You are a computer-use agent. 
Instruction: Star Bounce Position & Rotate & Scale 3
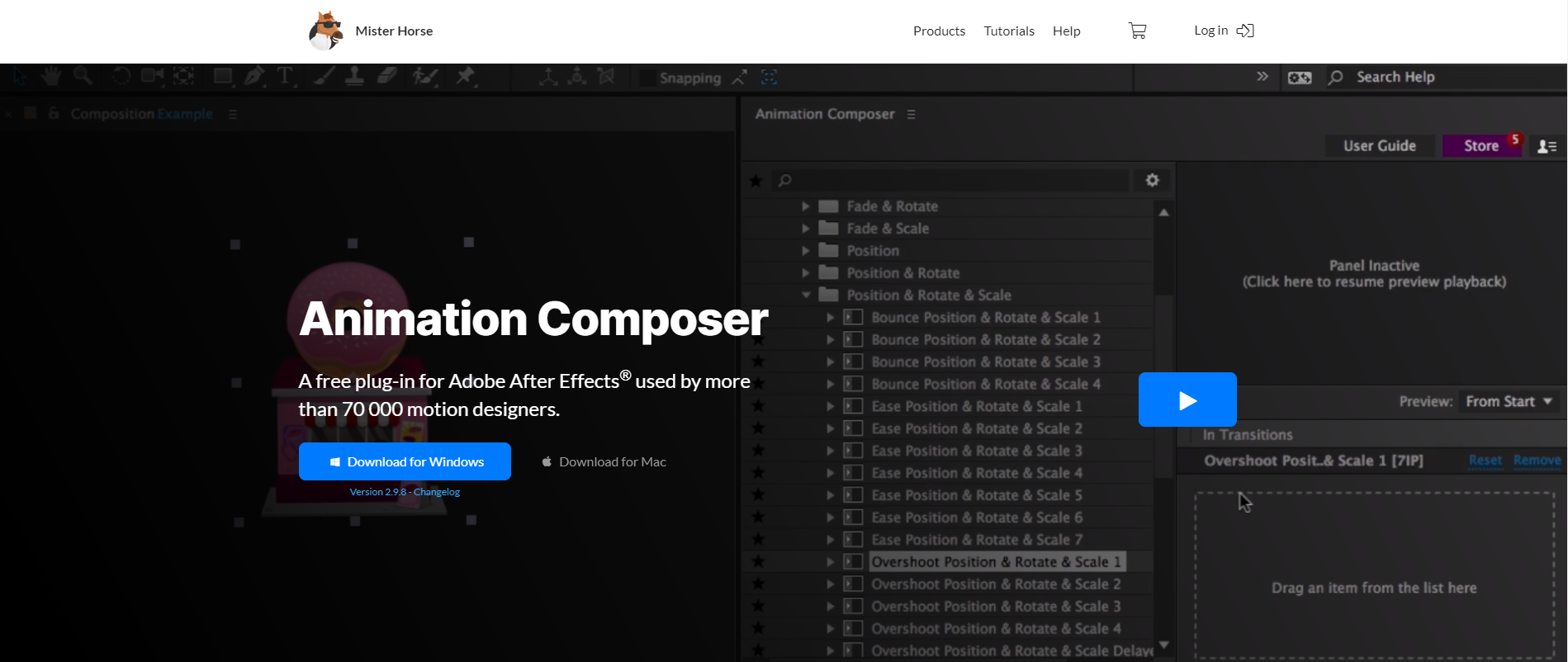(x=758, y=362)
